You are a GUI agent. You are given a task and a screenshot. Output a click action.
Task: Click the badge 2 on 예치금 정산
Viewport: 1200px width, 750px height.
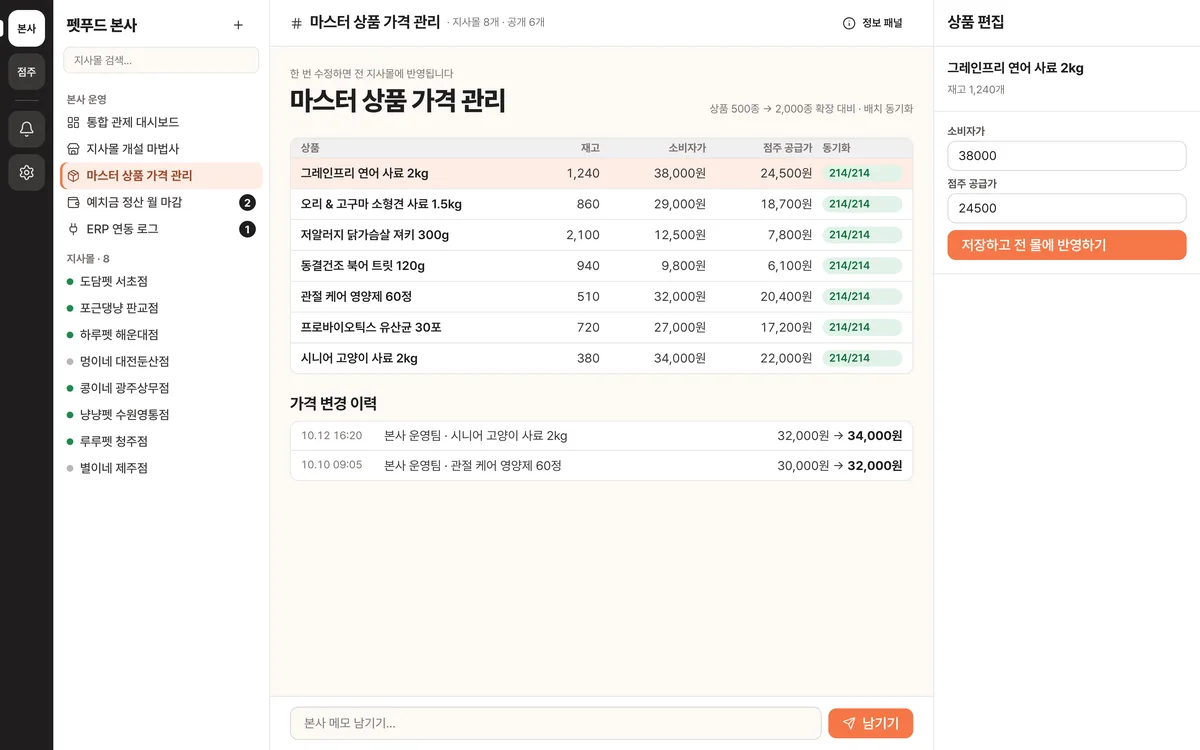pyautogui.click(x=247, y=202)
